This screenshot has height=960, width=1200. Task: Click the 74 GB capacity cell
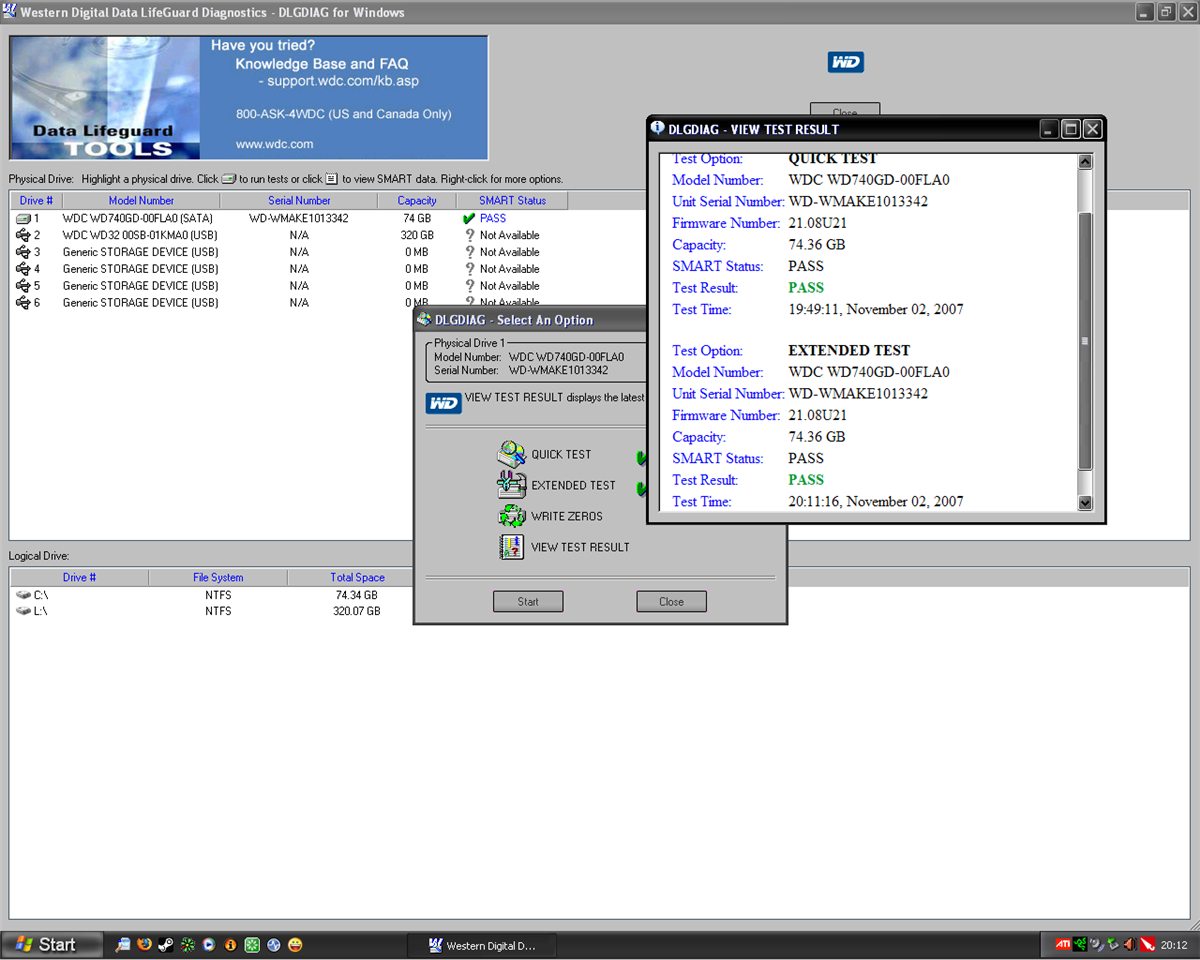pyautogui.click(x=417, y=218)
